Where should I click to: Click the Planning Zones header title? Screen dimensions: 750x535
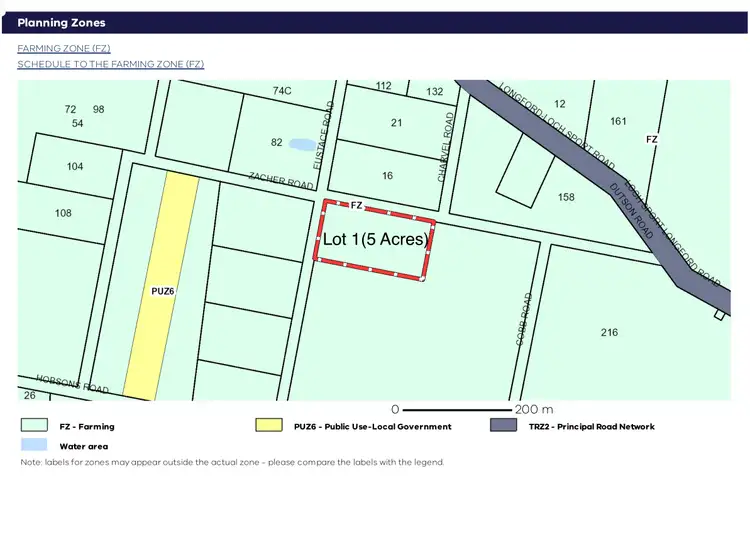point(61,23)
